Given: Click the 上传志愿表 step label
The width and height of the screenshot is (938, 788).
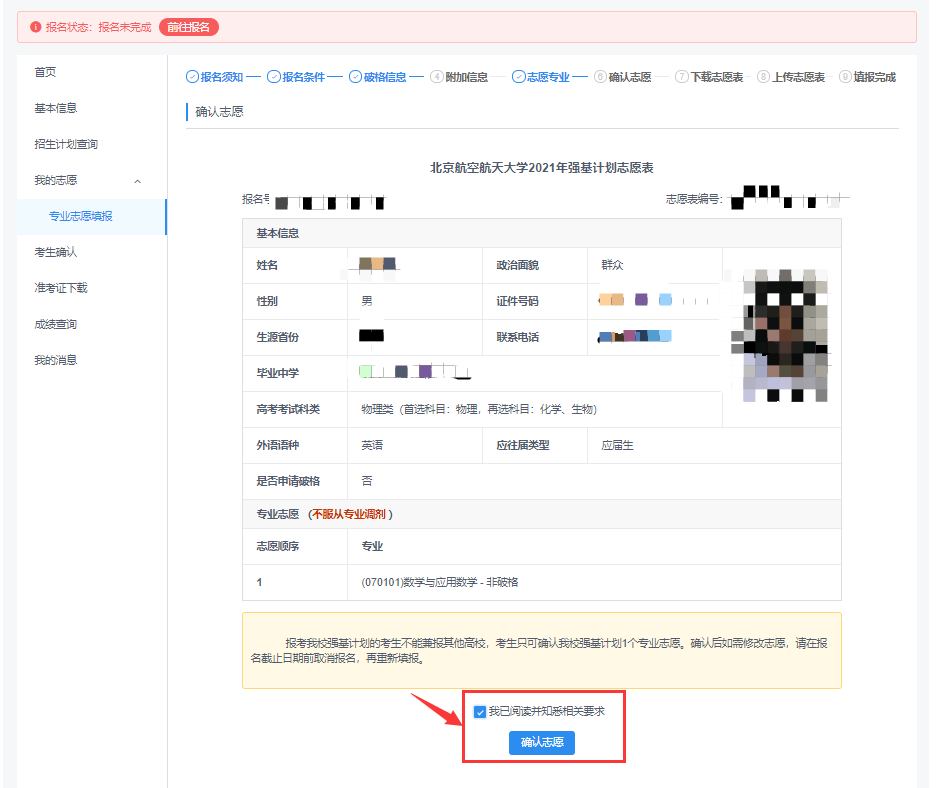Looking at the screenshot, I should click(x=799, y=77).
